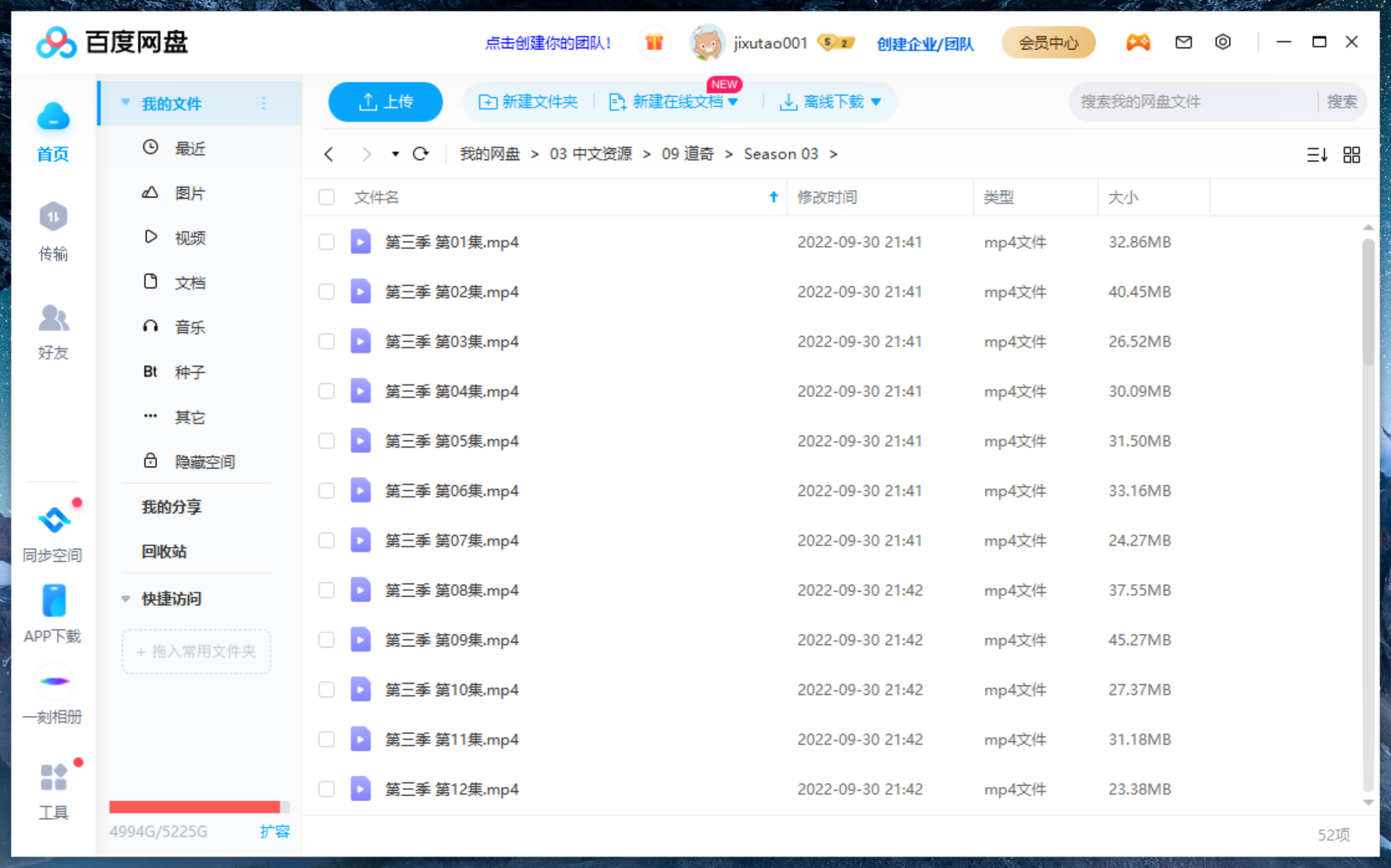Image resolution: width=1391 pixels, height=868 pixels.
Task: Switch to grid view icon
Action: [x=1351, y=155]
